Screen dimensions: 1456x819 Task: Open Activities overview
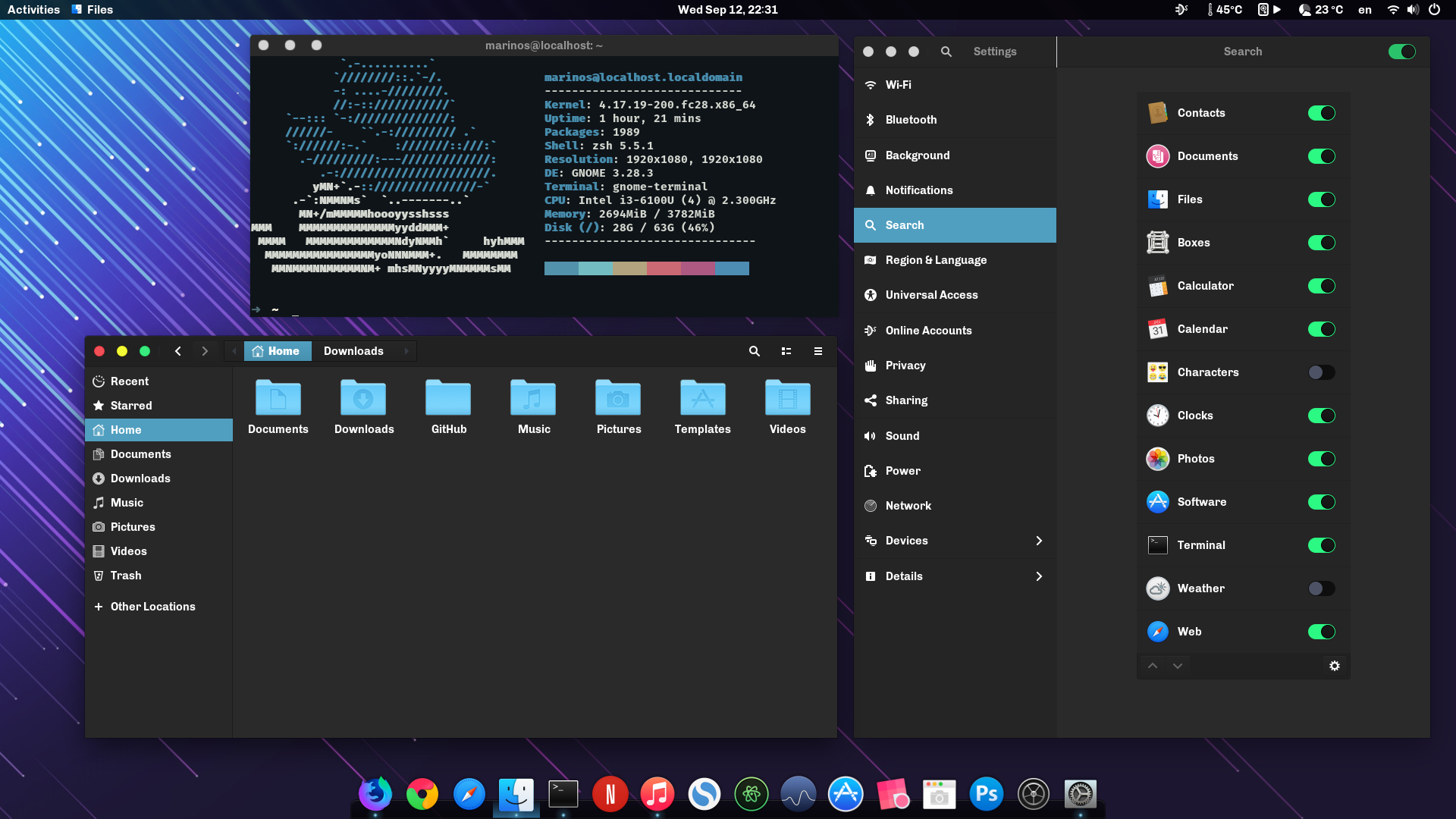(33, 10)
